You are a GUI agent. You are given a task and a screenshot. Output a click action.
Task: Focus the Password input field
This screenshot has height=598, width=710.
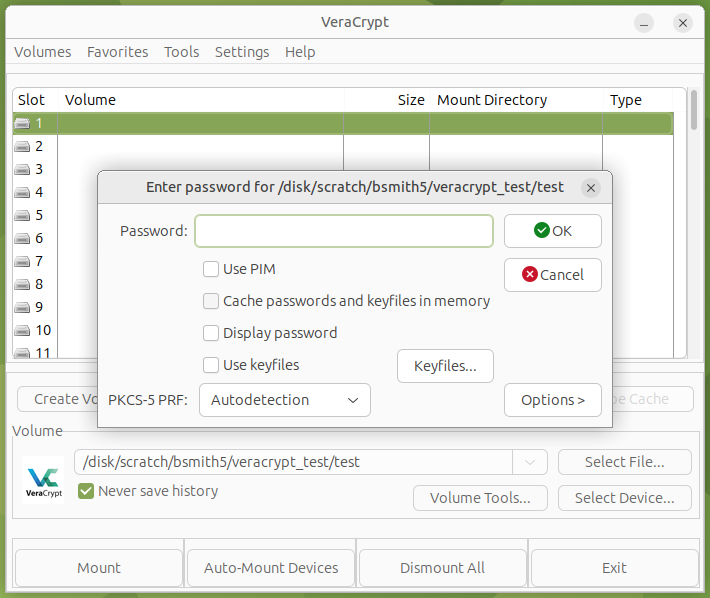344,231
